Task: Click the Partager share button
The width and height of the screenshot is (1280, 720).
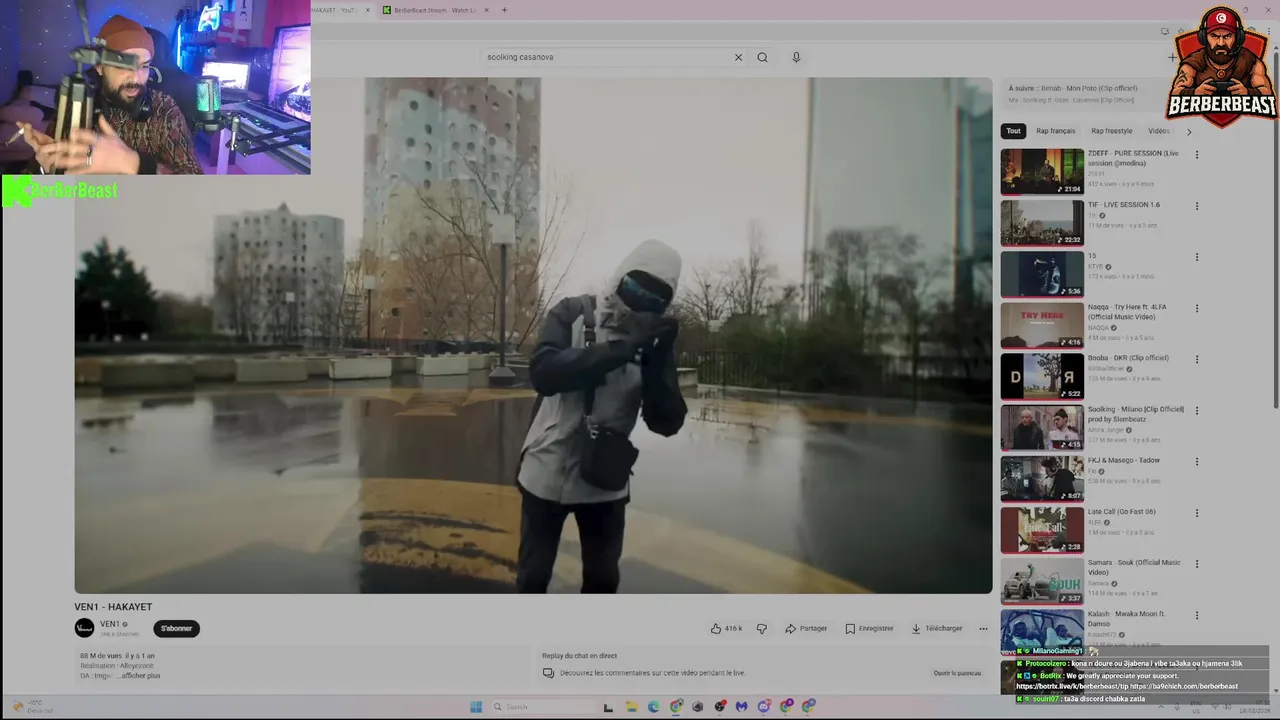Action: tap(806, 628)
